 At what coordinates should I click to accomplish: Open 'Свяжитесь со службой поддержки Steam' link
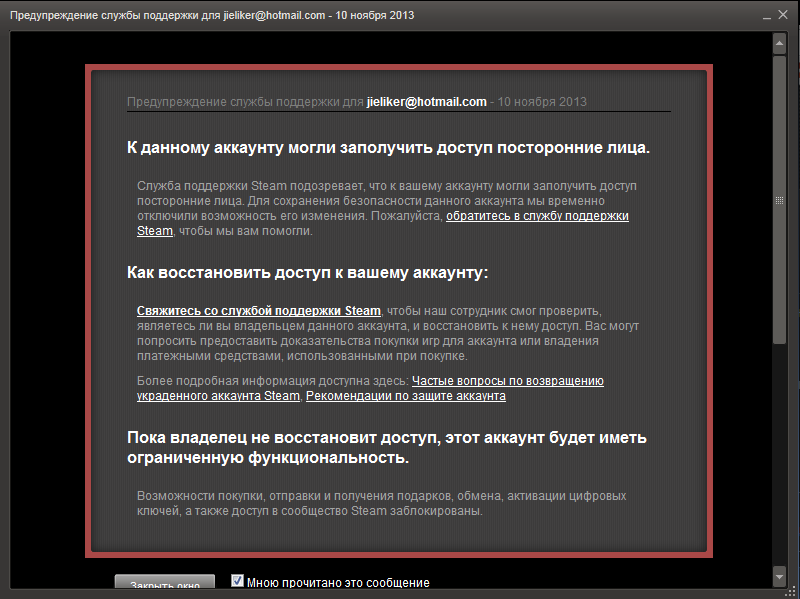(259, 311)
